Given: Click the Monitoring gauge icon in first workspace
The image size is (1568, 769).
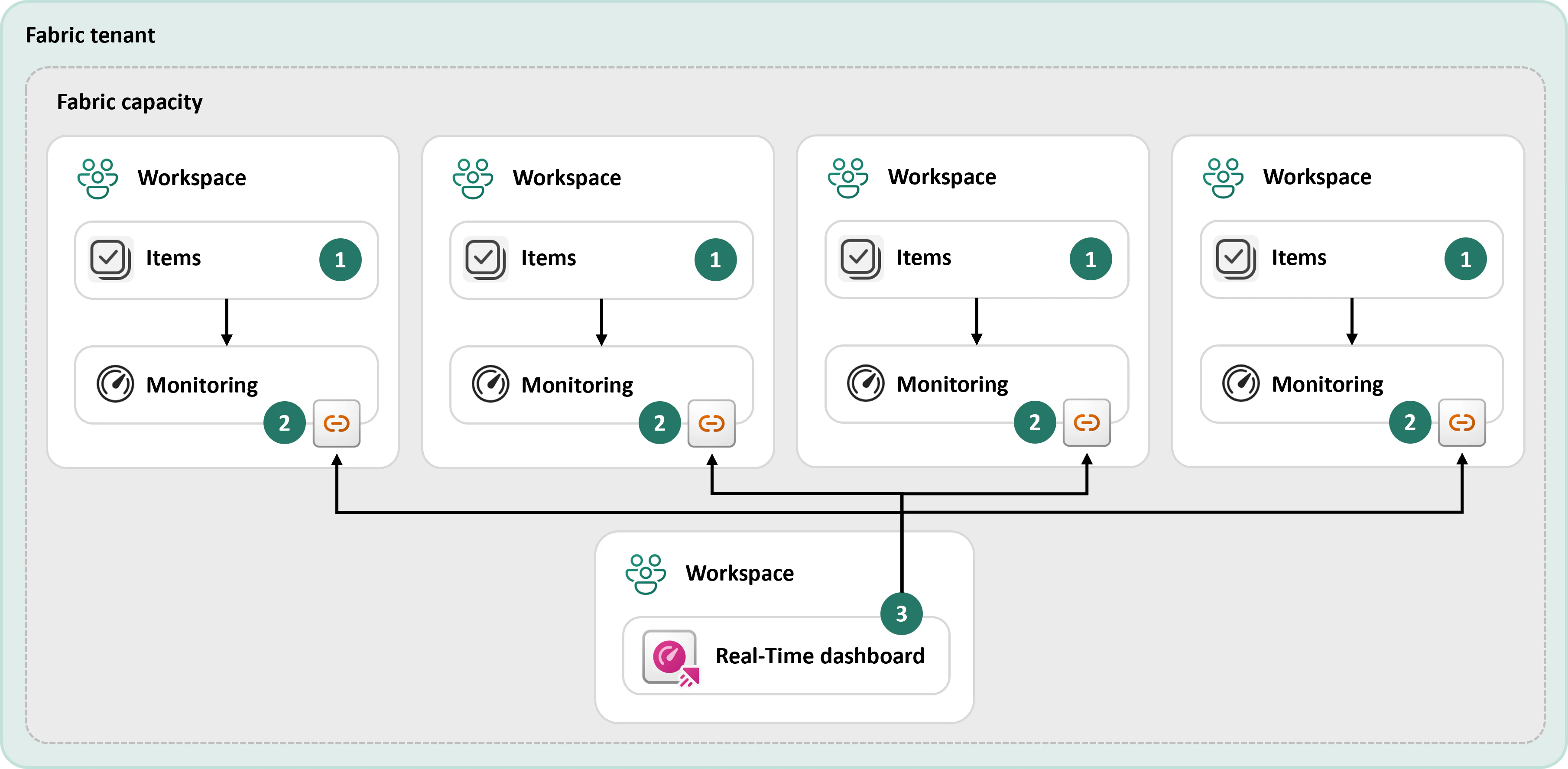Looking at the screenshot, I should coord(115,383).
